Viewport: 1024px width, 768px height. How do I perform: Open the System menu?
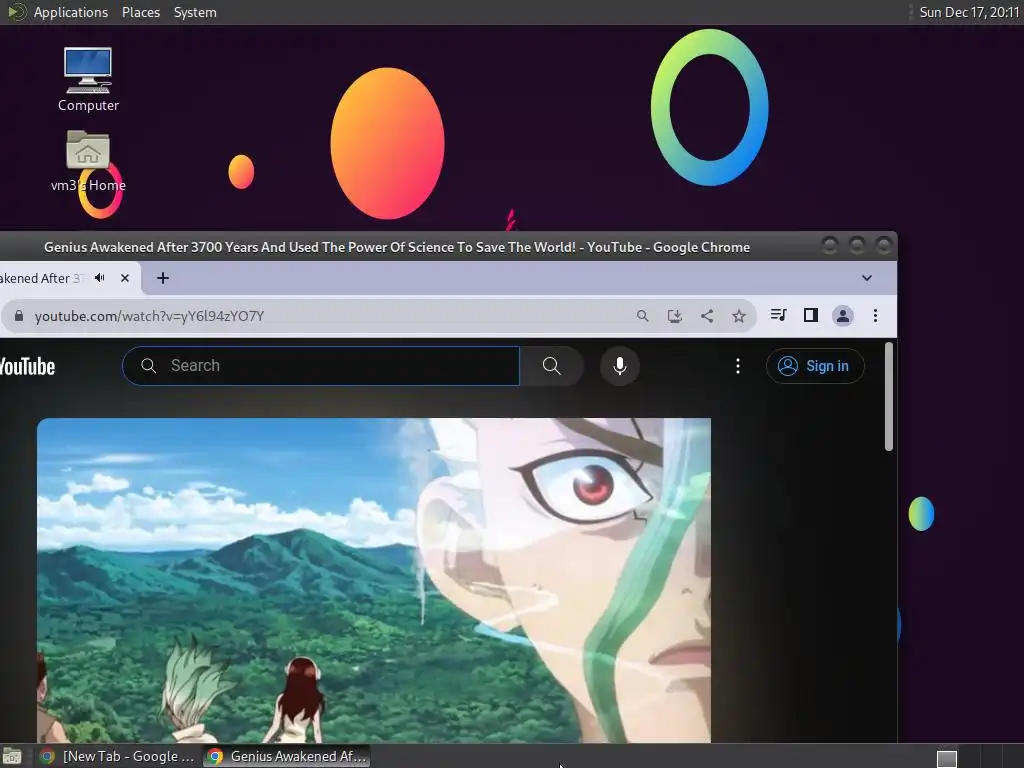pos(195,12)
